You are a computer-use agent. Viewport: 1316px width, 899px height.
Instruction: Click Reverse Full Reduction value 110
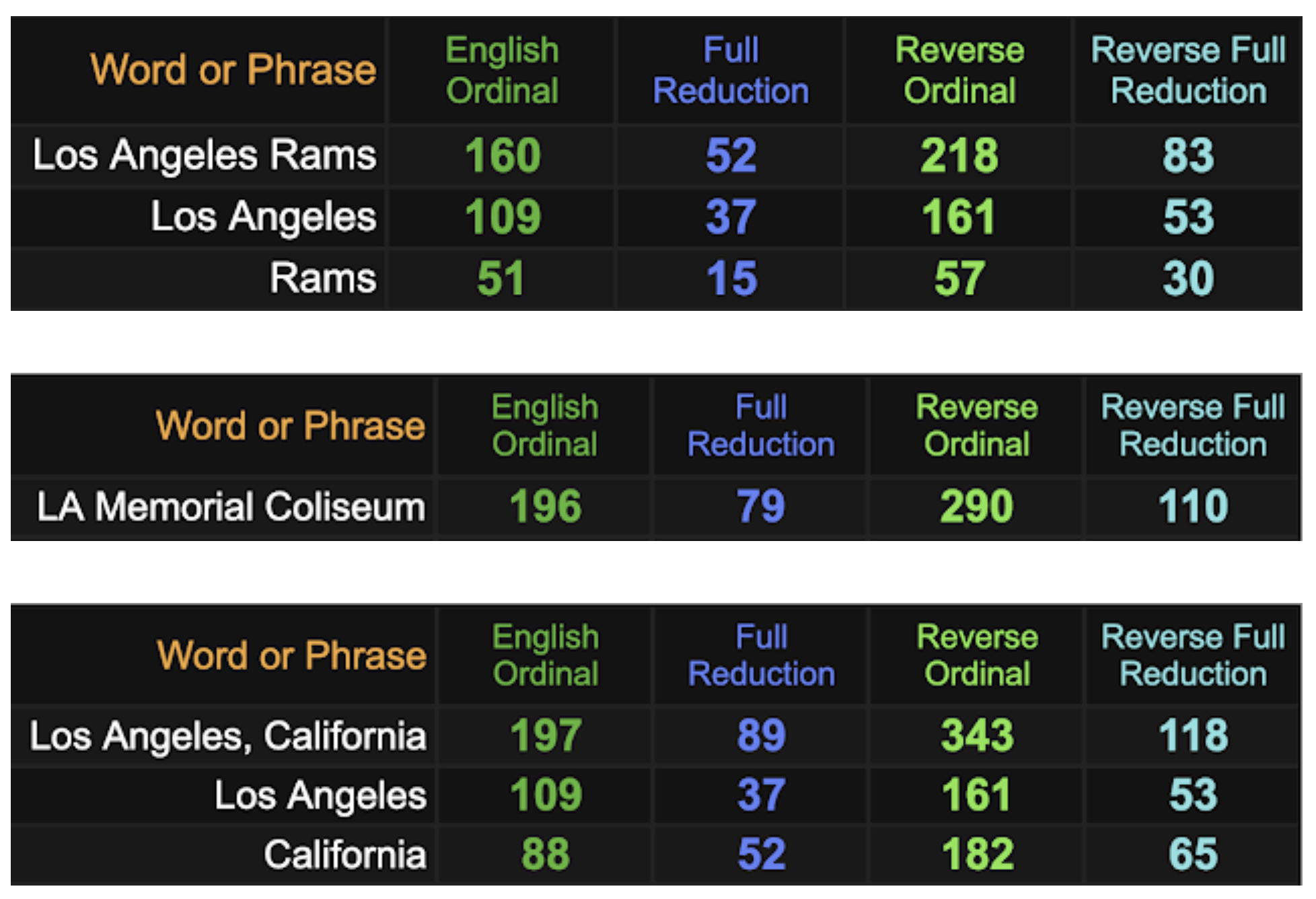1193,506
